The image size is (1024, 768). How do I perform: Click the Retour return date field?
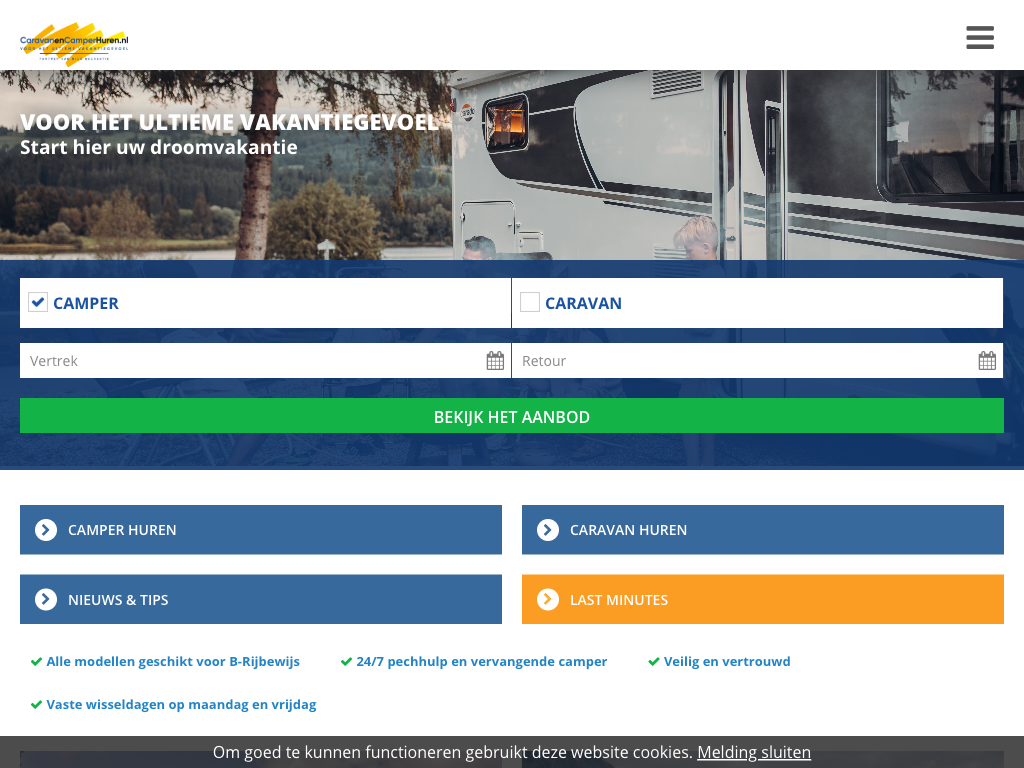pos(740,361)
